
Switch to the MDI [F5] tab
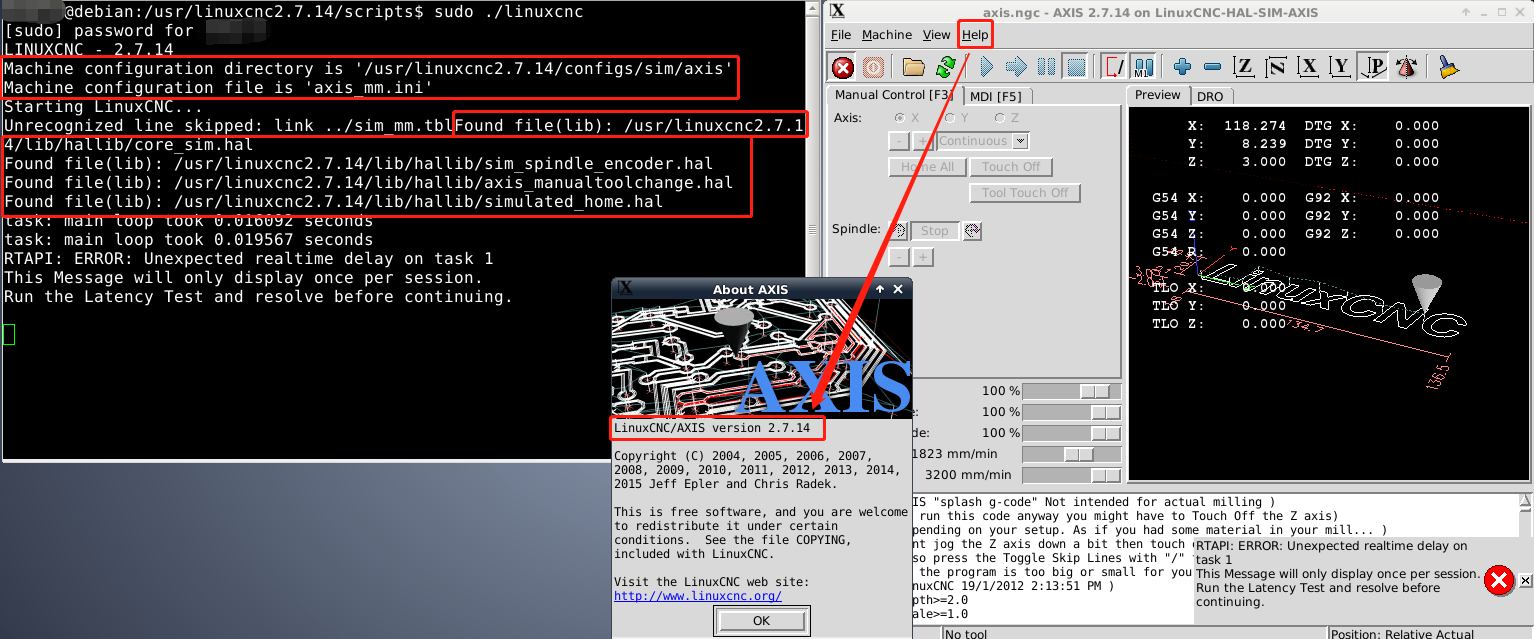[998, 96]
